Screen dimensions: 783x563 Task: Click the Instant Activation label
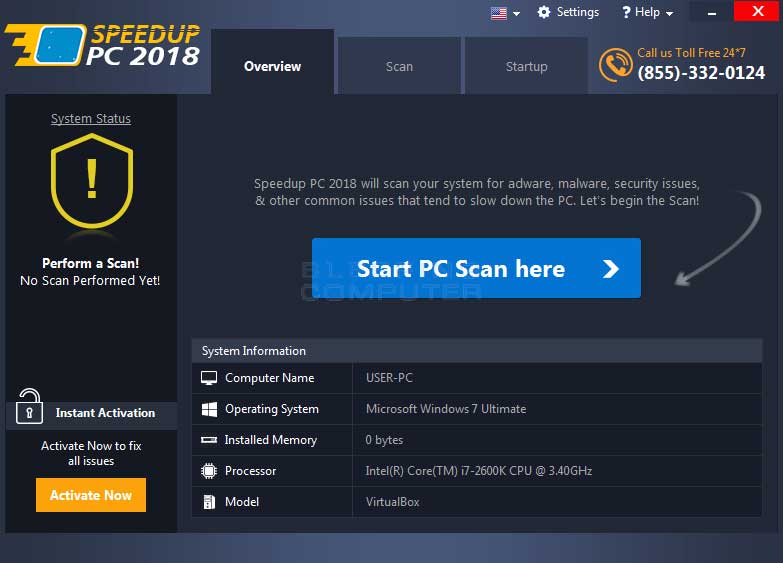point(105,413)
